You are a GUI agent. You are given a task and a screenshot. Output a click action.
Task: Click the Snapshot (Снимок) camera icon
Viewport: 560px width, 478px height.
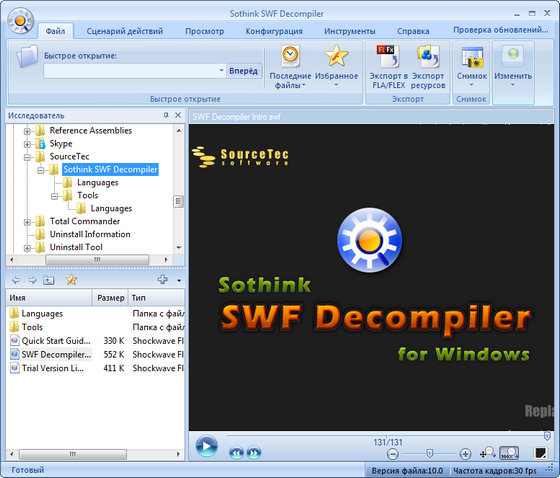click(x=472, y=57)
